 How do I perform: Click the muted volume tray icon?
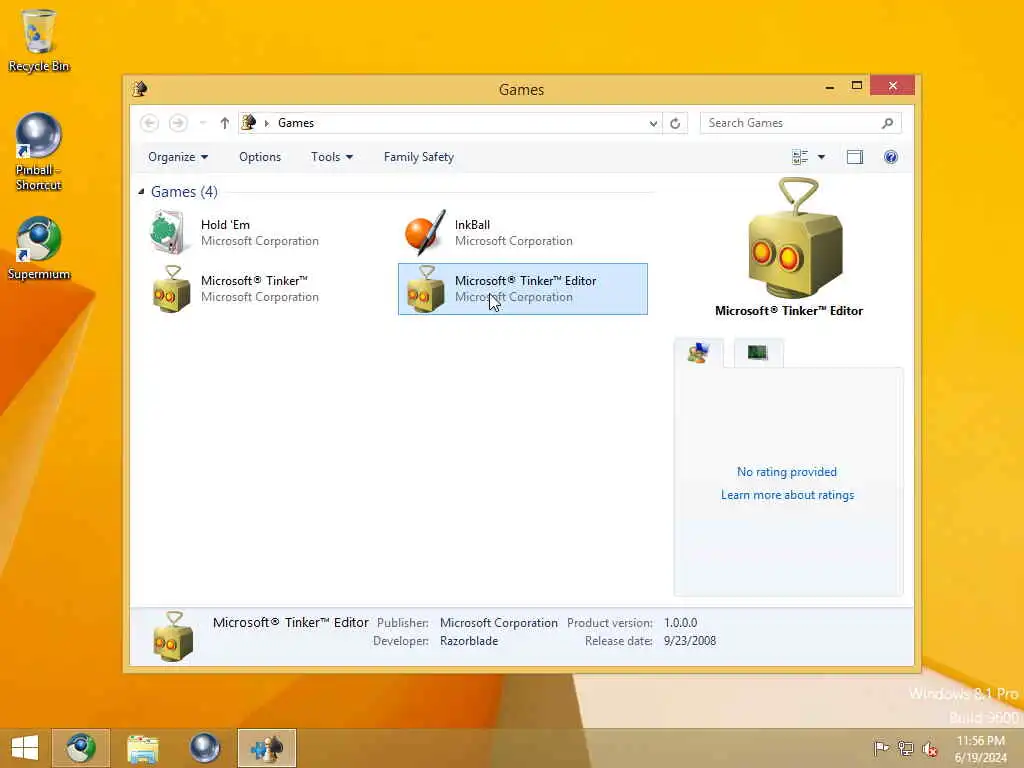[929, 748]
